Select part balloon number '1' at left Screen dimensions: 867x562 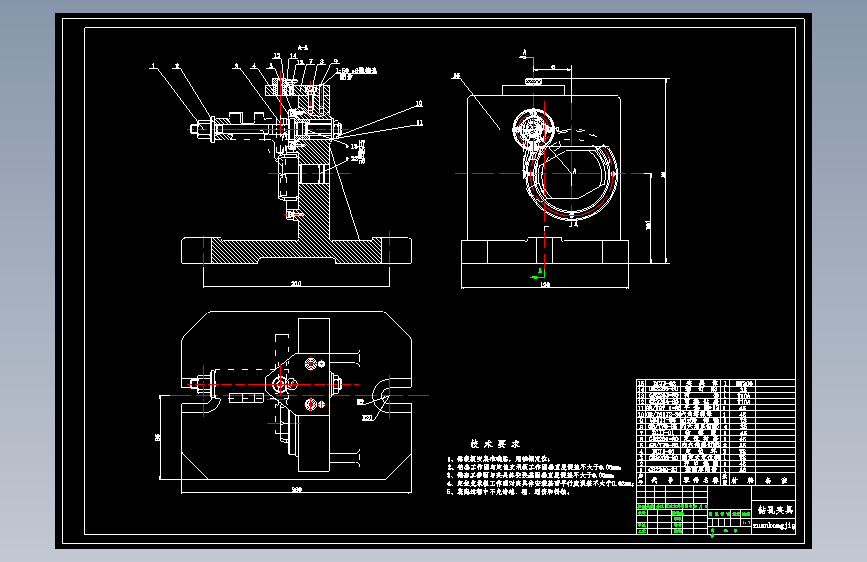point(153,66)
